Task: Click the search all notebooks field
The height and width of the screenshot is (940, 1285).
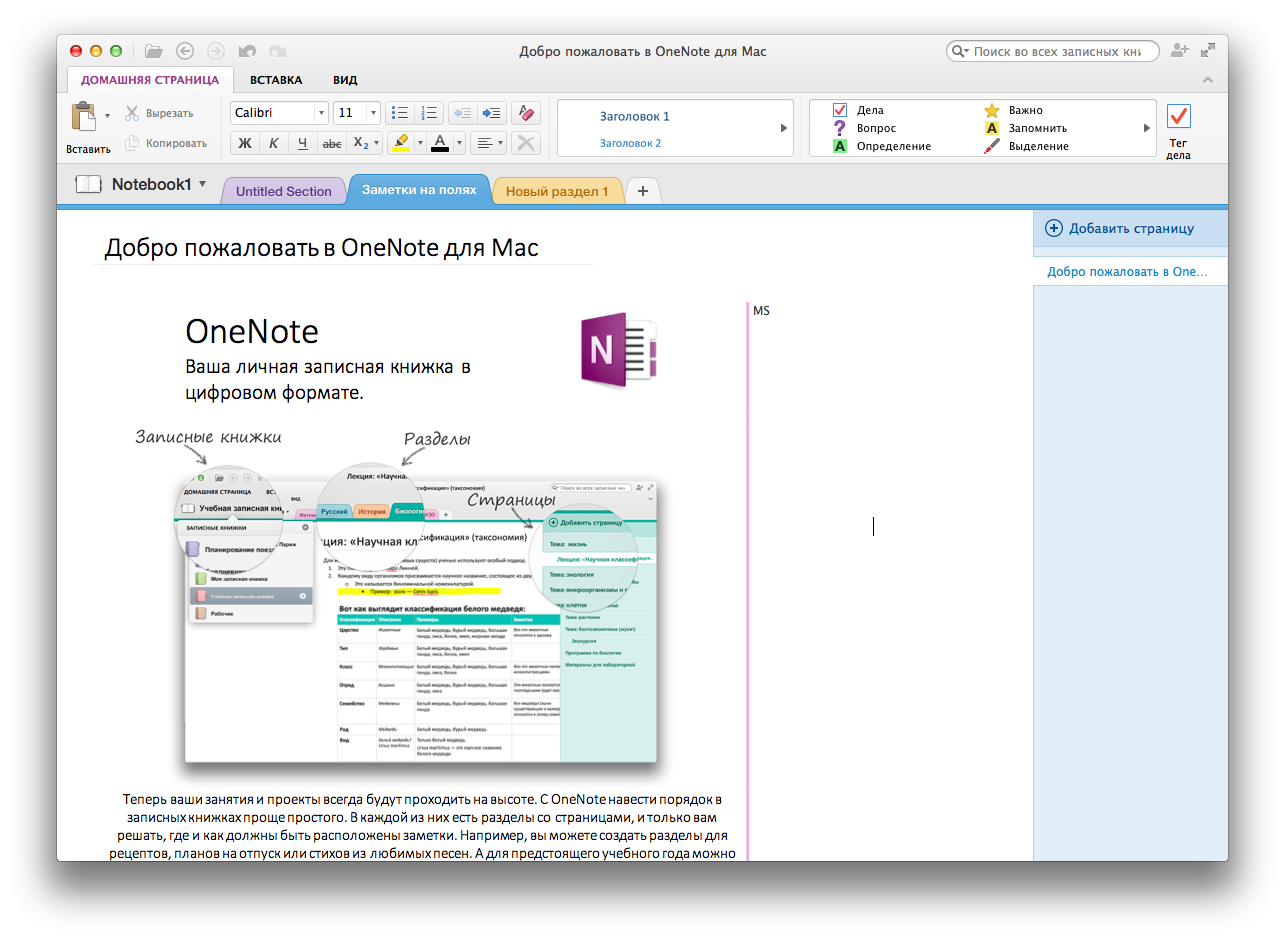Action: click(x=1053, y=51)
